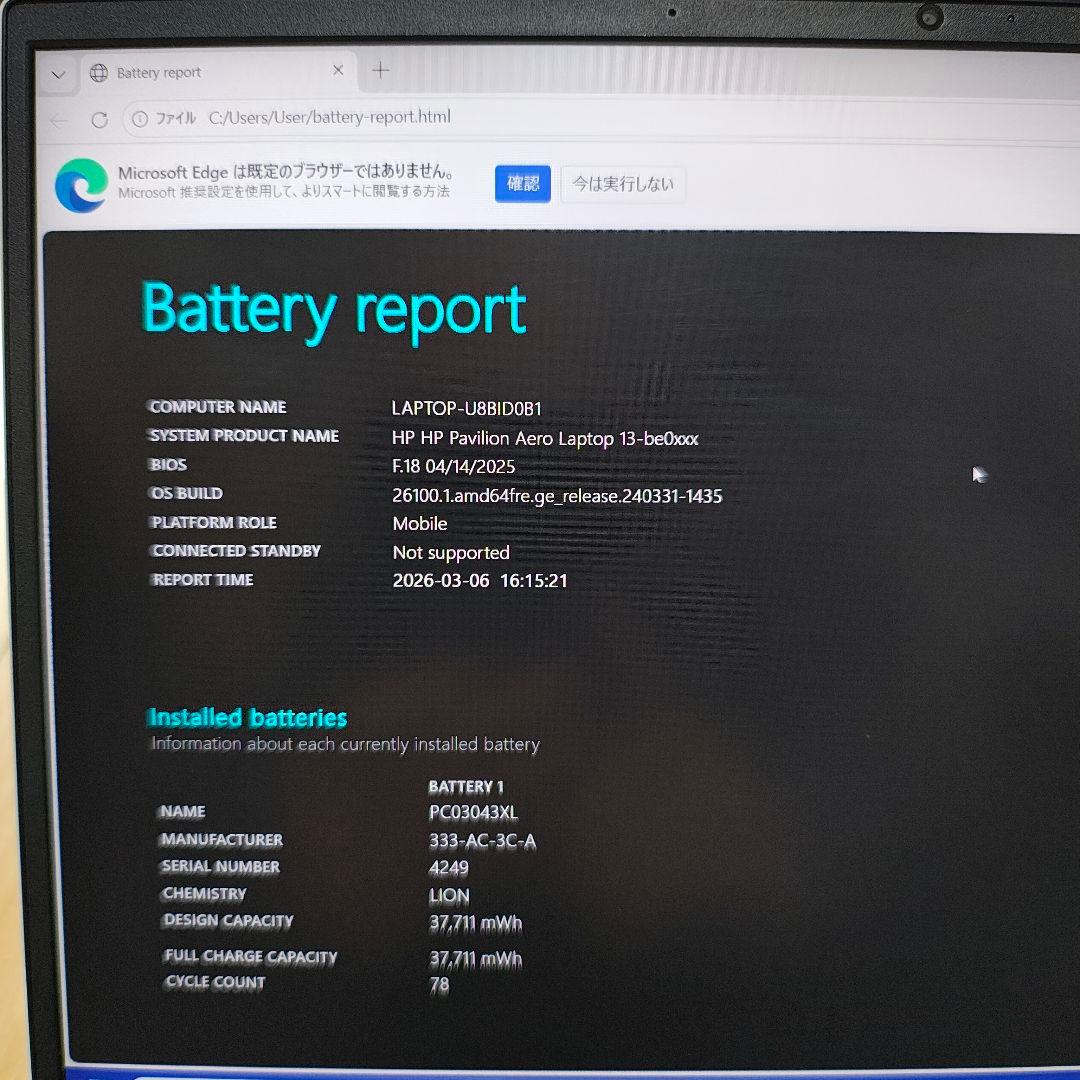
Task: Click the globe favicon on the Battery report tab
Action: click(98, 72)
